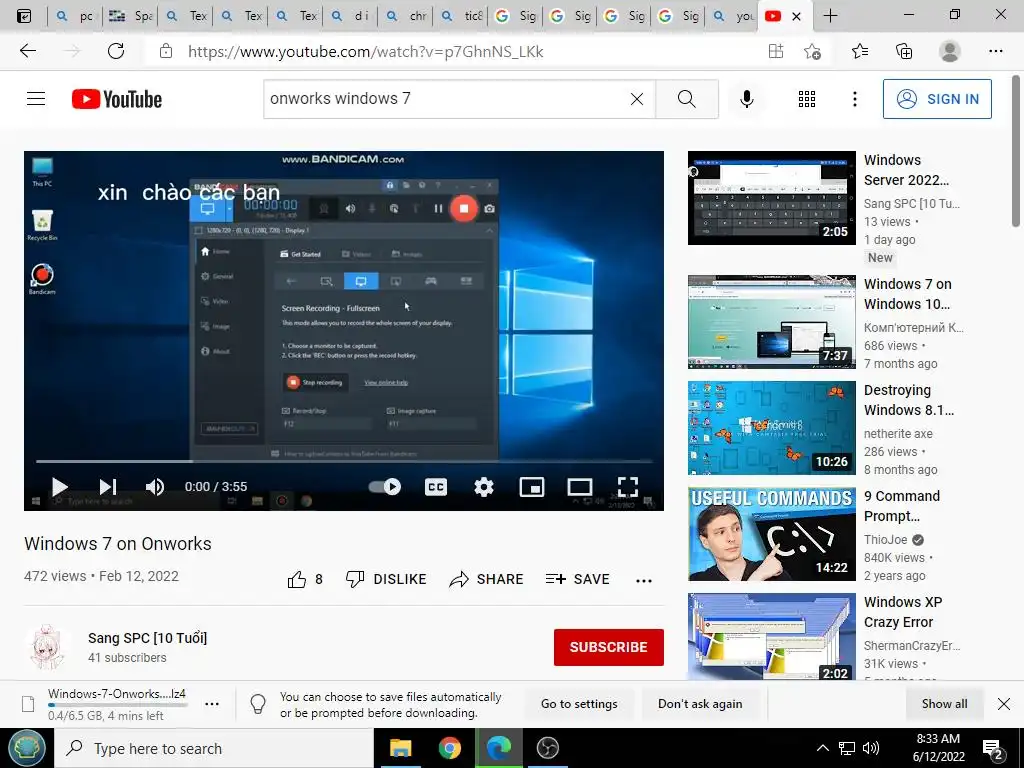Open the player settings gear
Viewport: 1024px width, 768px height.
point(483,487)
